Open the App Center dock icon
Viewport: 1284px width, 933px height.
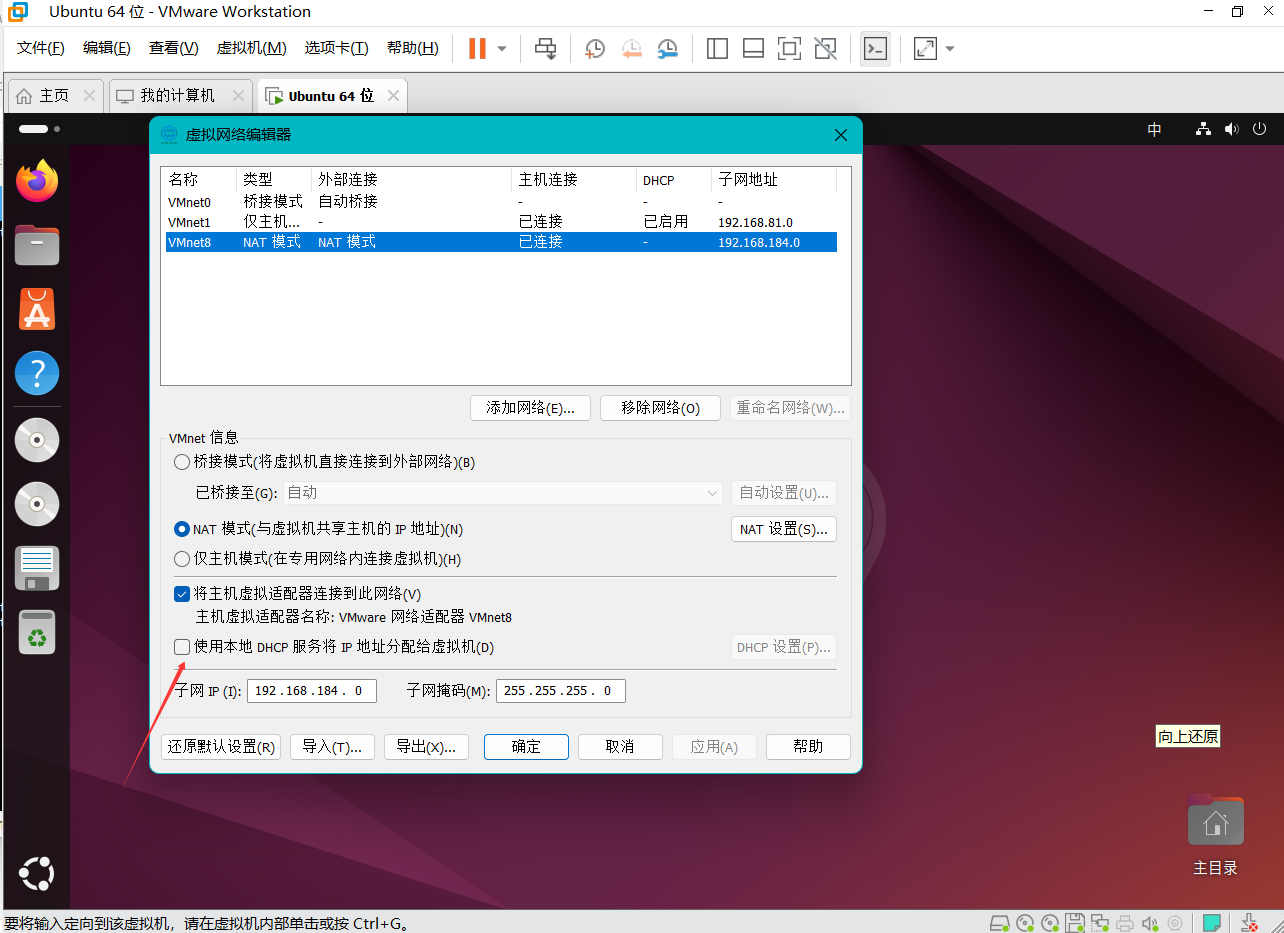pyautogui.click(x=37, y=309)
